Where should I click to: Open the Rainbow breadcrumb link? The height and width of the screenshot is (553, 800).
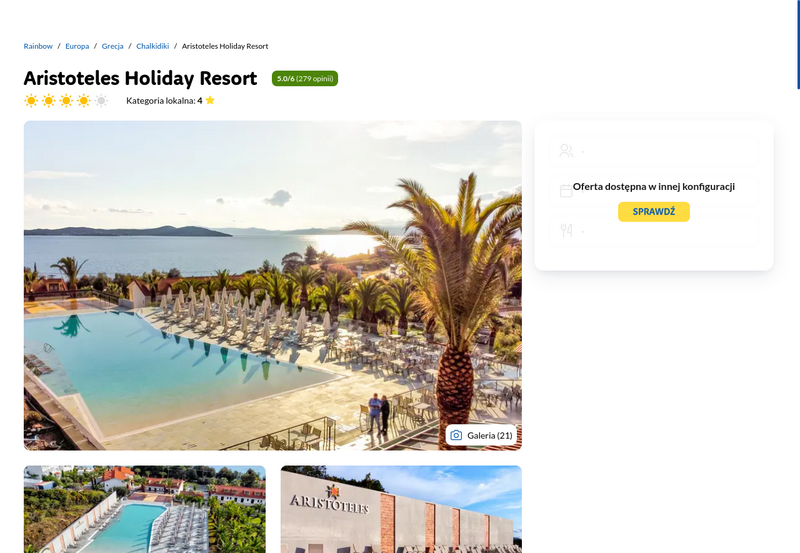pos(38,46)
